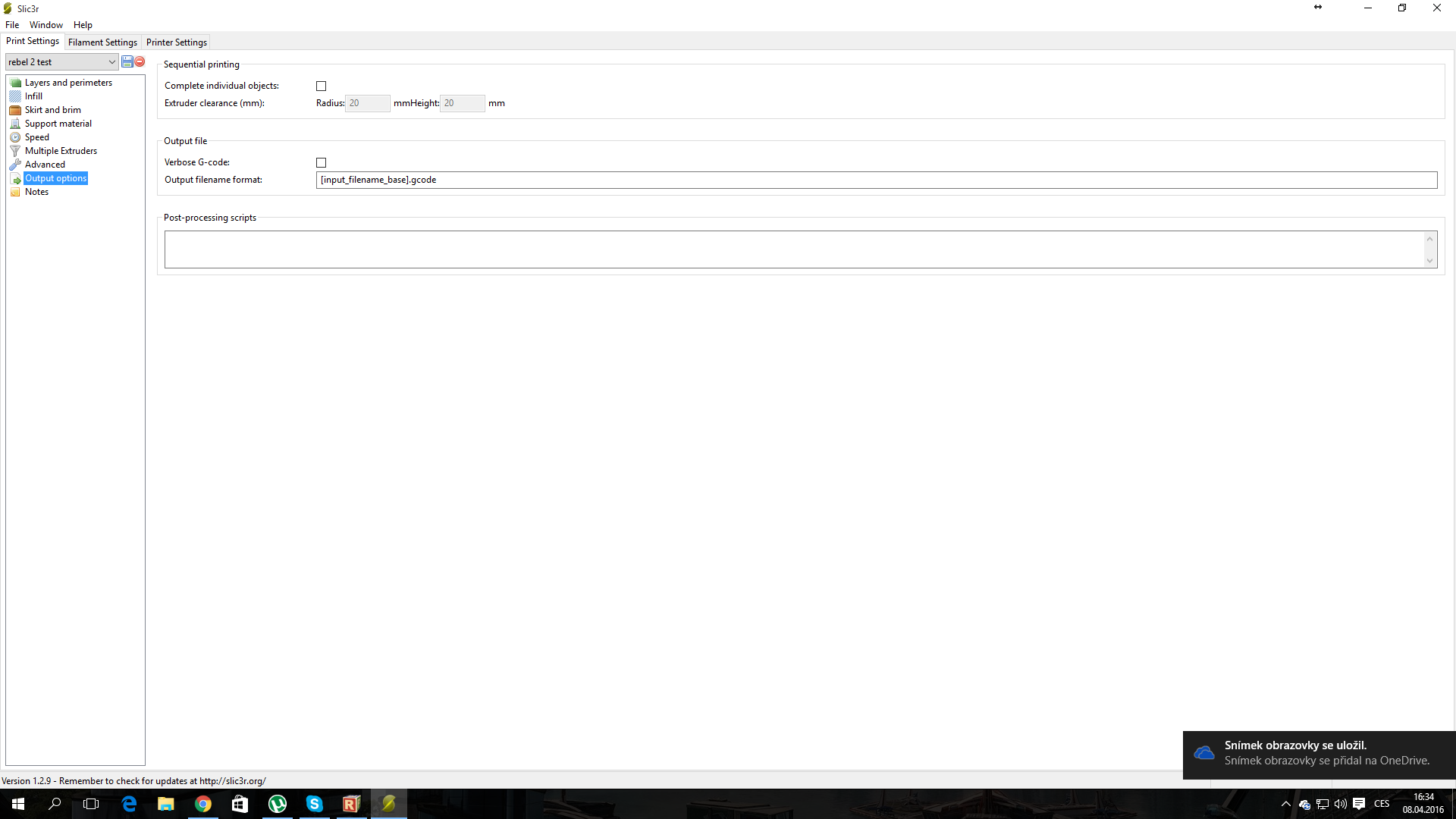Open the File menu
The image size is (1456, 819).
(x=12, y=25)
